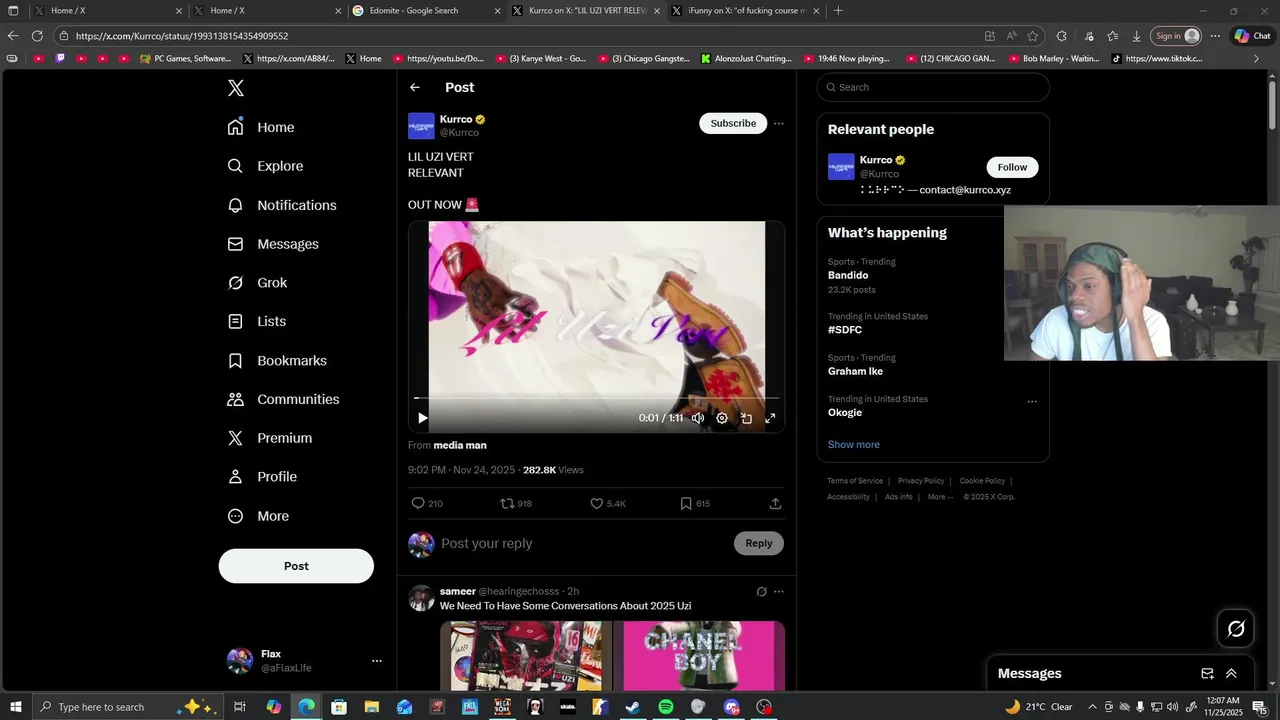The height and width of the screenshot is (720, 1280).
Task: Open a new browser tab
Action: tap(838, 11)
